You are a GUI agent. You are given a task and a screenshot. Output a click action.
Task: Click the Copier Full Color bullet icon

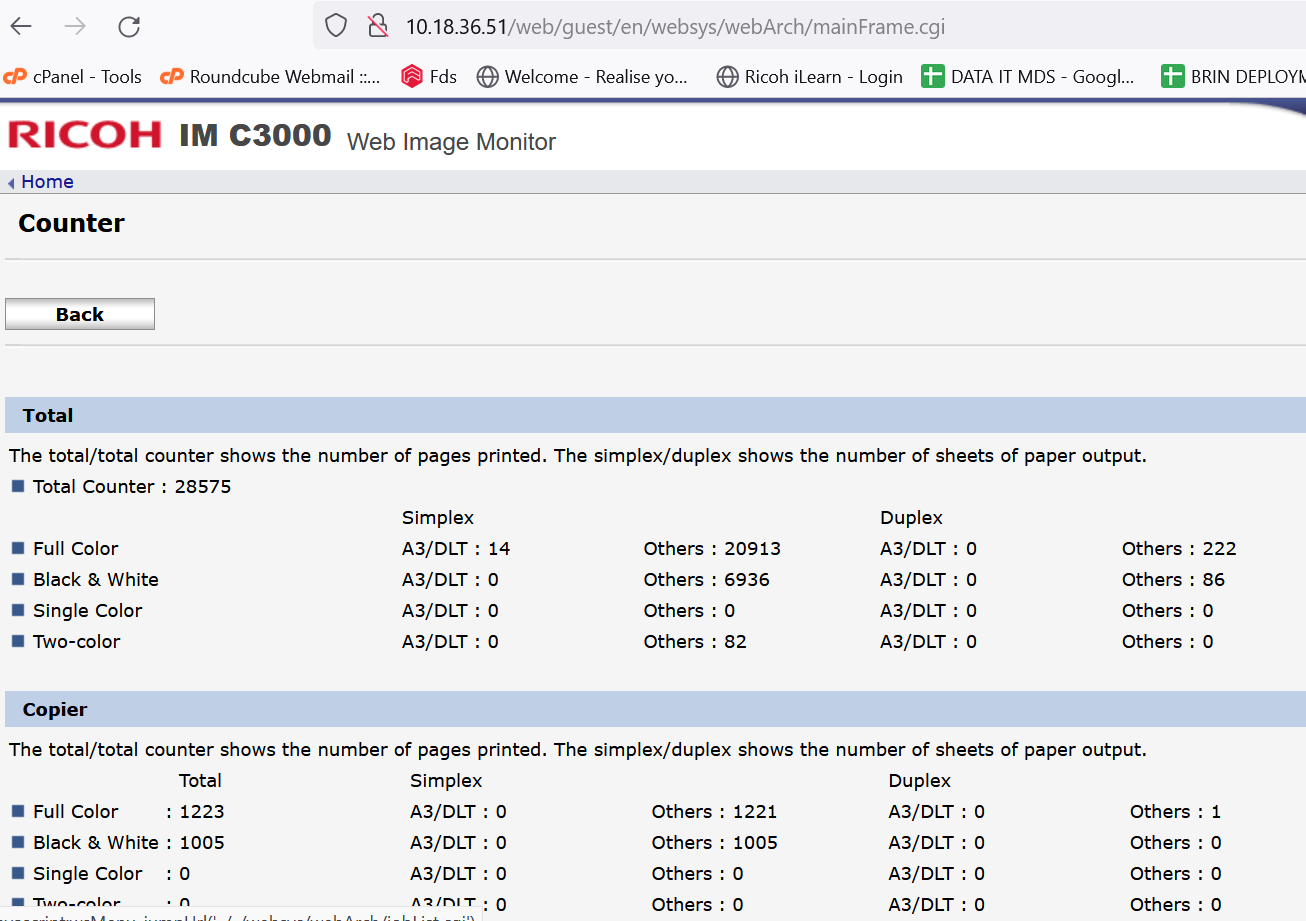coord(18,811)
